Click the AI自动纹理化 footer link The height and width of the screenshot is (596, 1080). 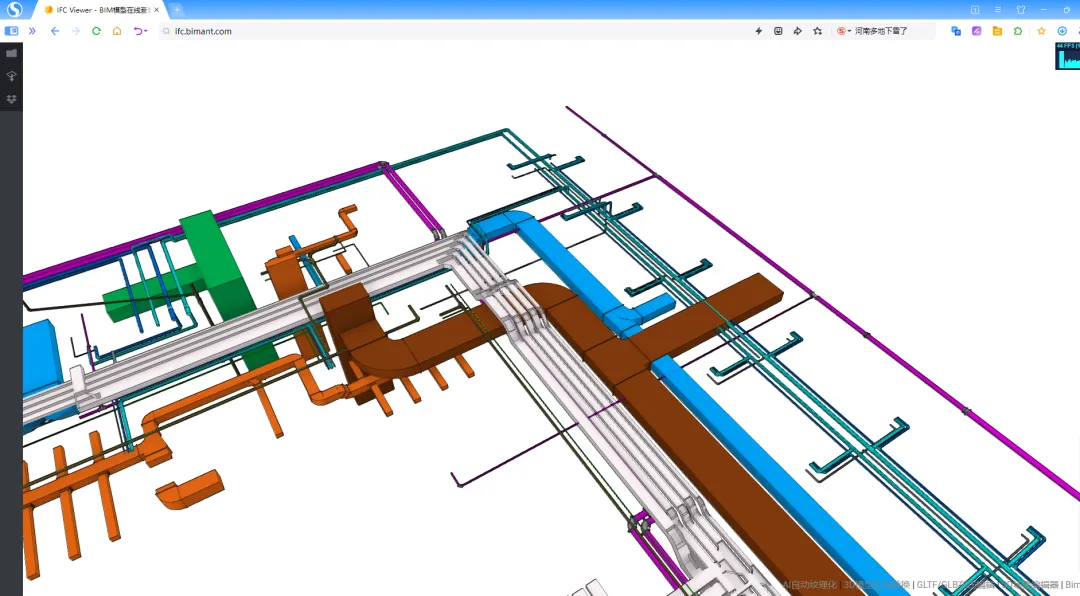tap(810, 584)
